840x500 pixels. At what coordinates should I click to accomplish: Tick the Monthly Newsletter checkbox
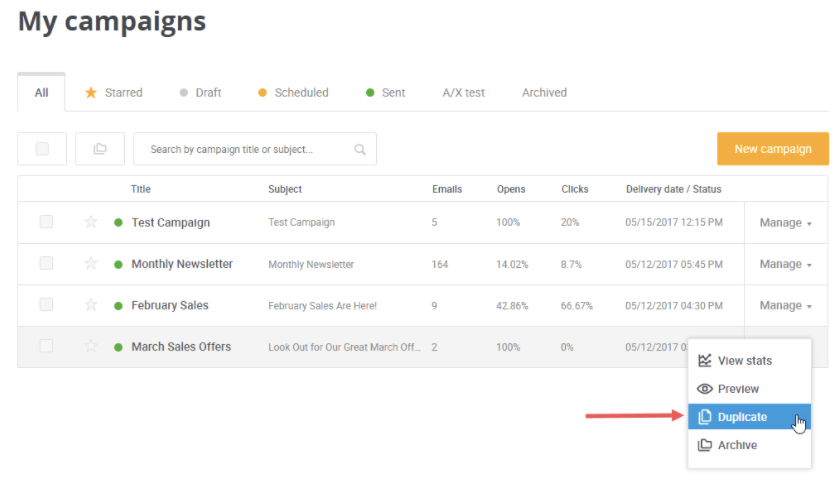(x=46, y=263)
